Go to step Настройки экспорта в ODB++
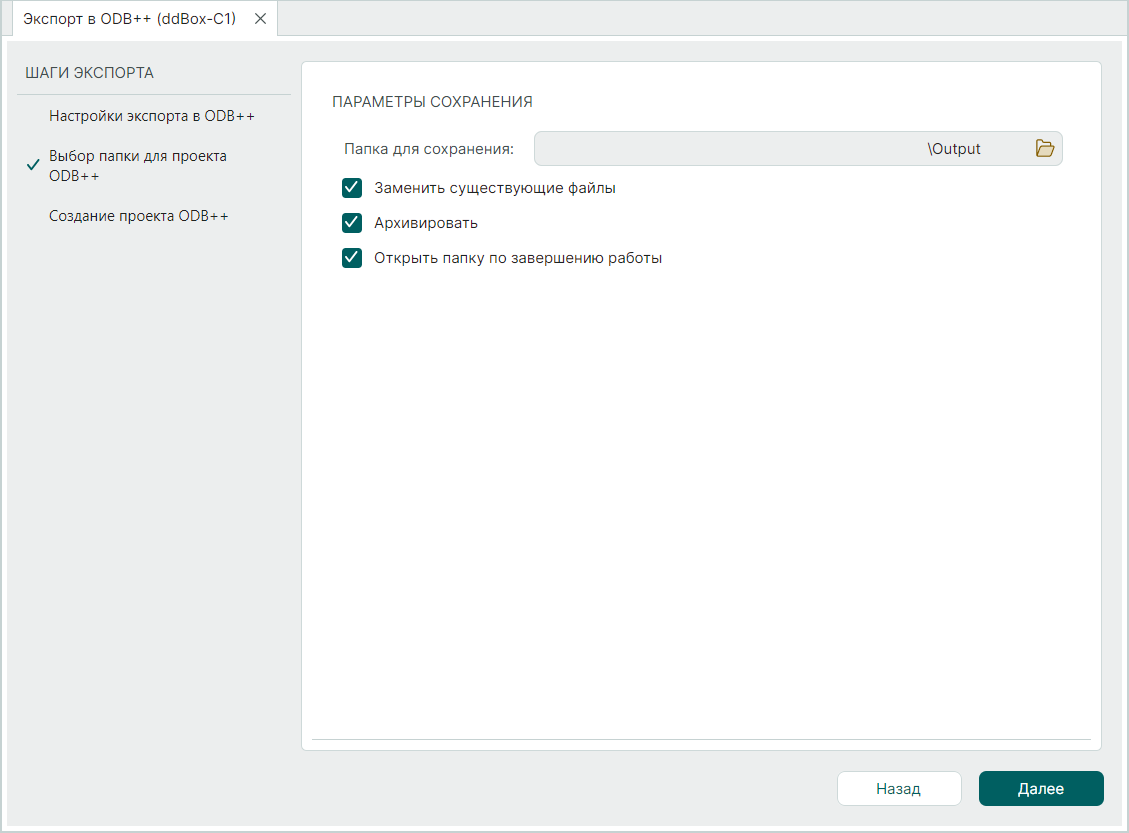 pos(152,116)
